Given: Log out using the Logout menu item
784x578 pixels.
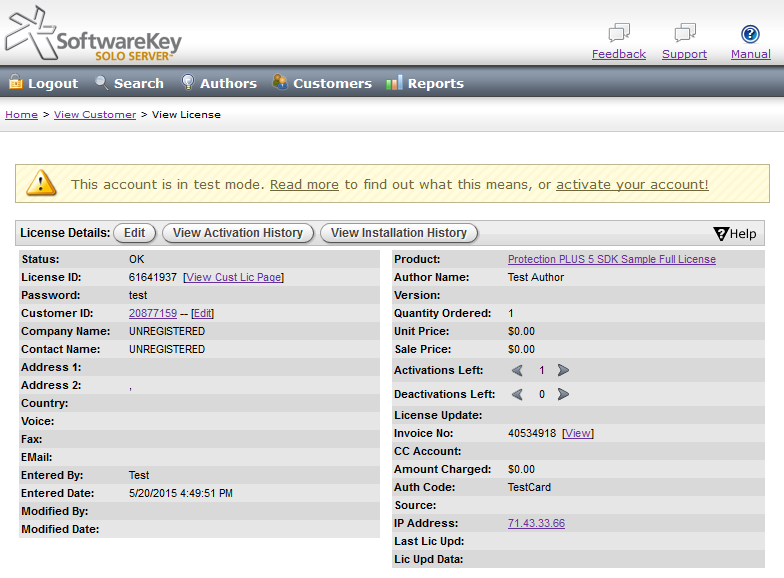Looking at the screenshot, I should pos(43,84).
